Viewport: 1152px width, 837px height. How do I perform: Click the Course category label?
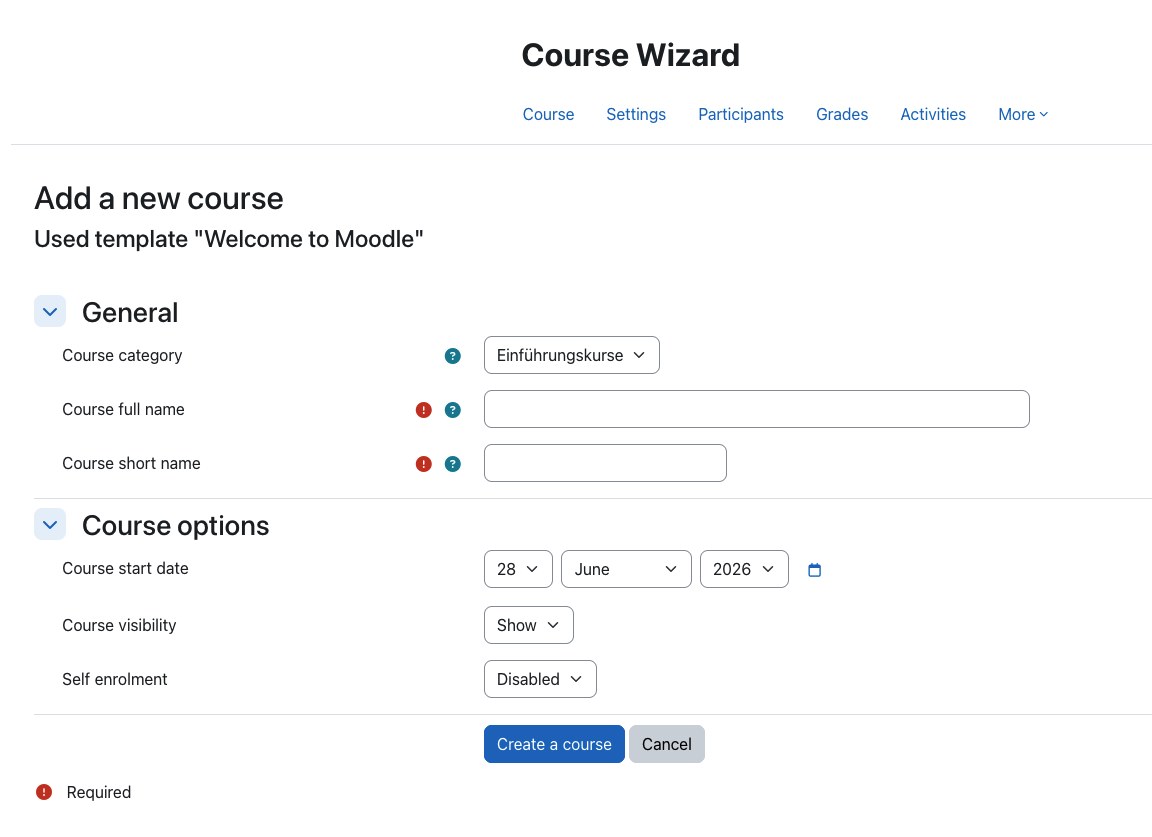point(122,356)
